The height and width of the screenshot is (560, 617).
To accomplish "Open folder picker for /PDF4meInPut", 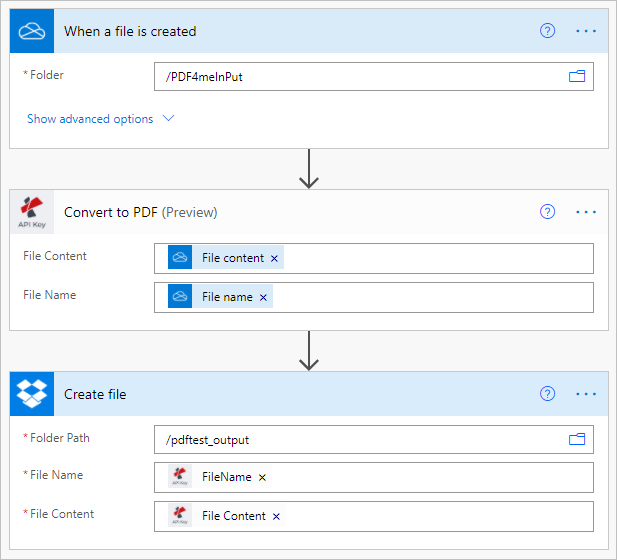I will tap(577, 77).
